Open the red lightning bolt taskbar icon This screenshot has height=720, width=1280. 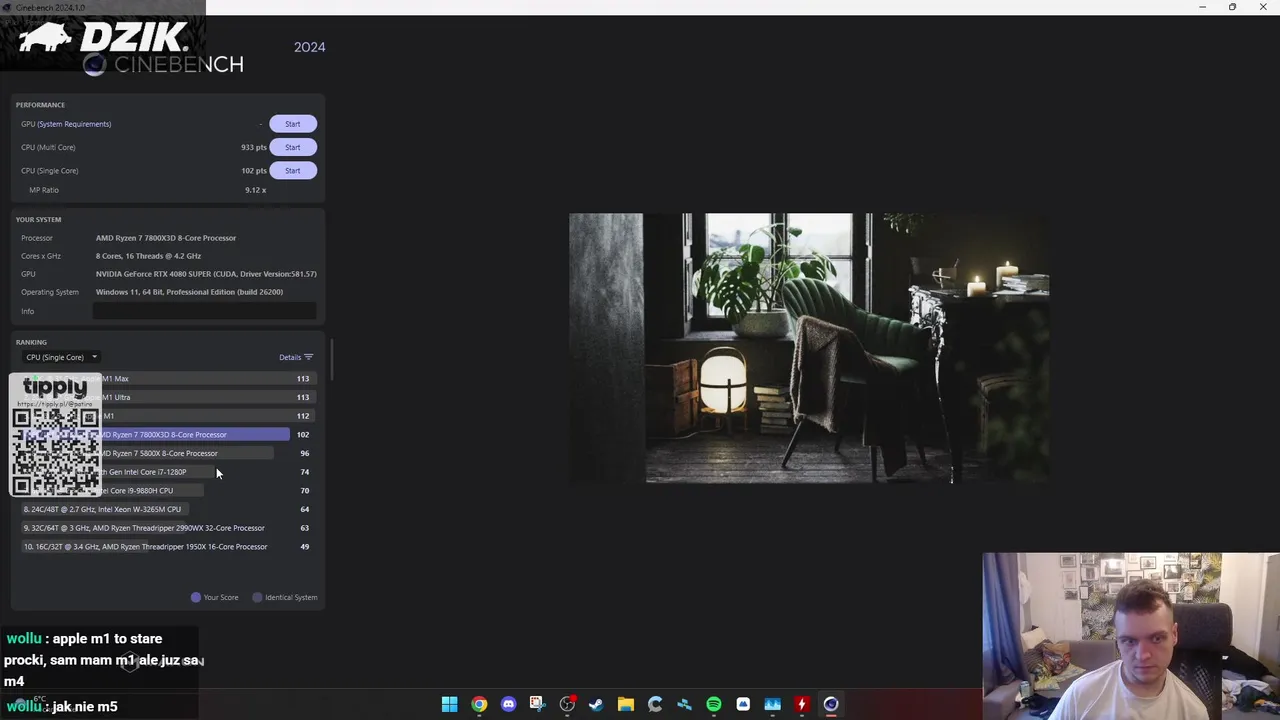[801, 704]
